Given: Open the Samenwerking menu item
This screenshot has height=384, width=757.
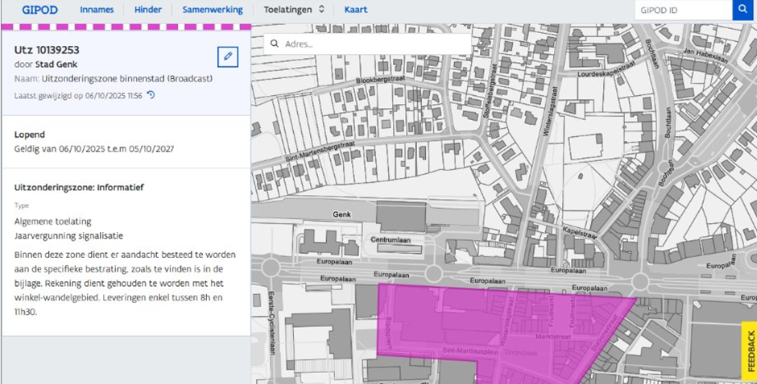Looking at the screenshot, I should point(212,10).
